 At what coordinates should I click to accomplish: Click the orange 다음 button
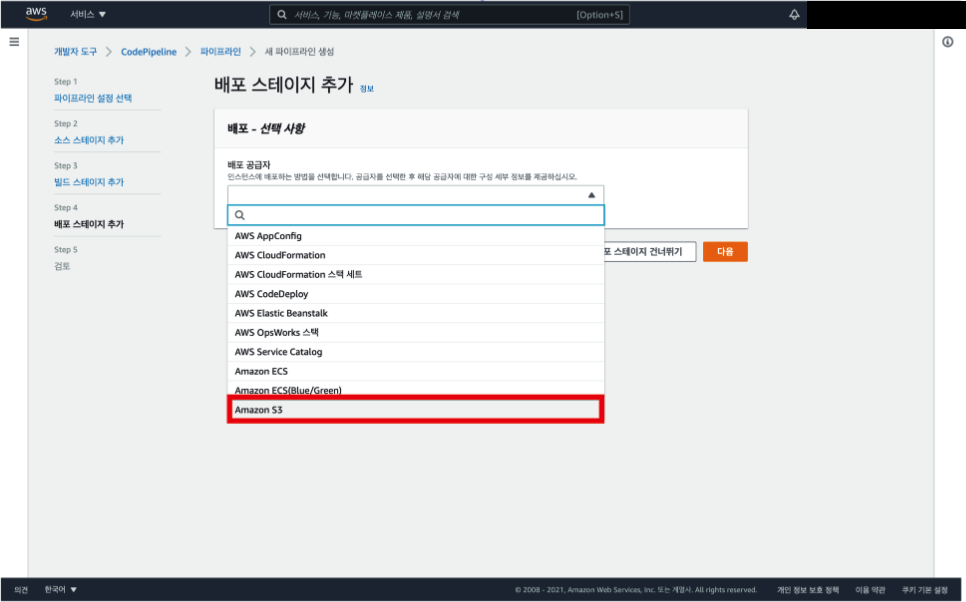click(x=725, y=251)
